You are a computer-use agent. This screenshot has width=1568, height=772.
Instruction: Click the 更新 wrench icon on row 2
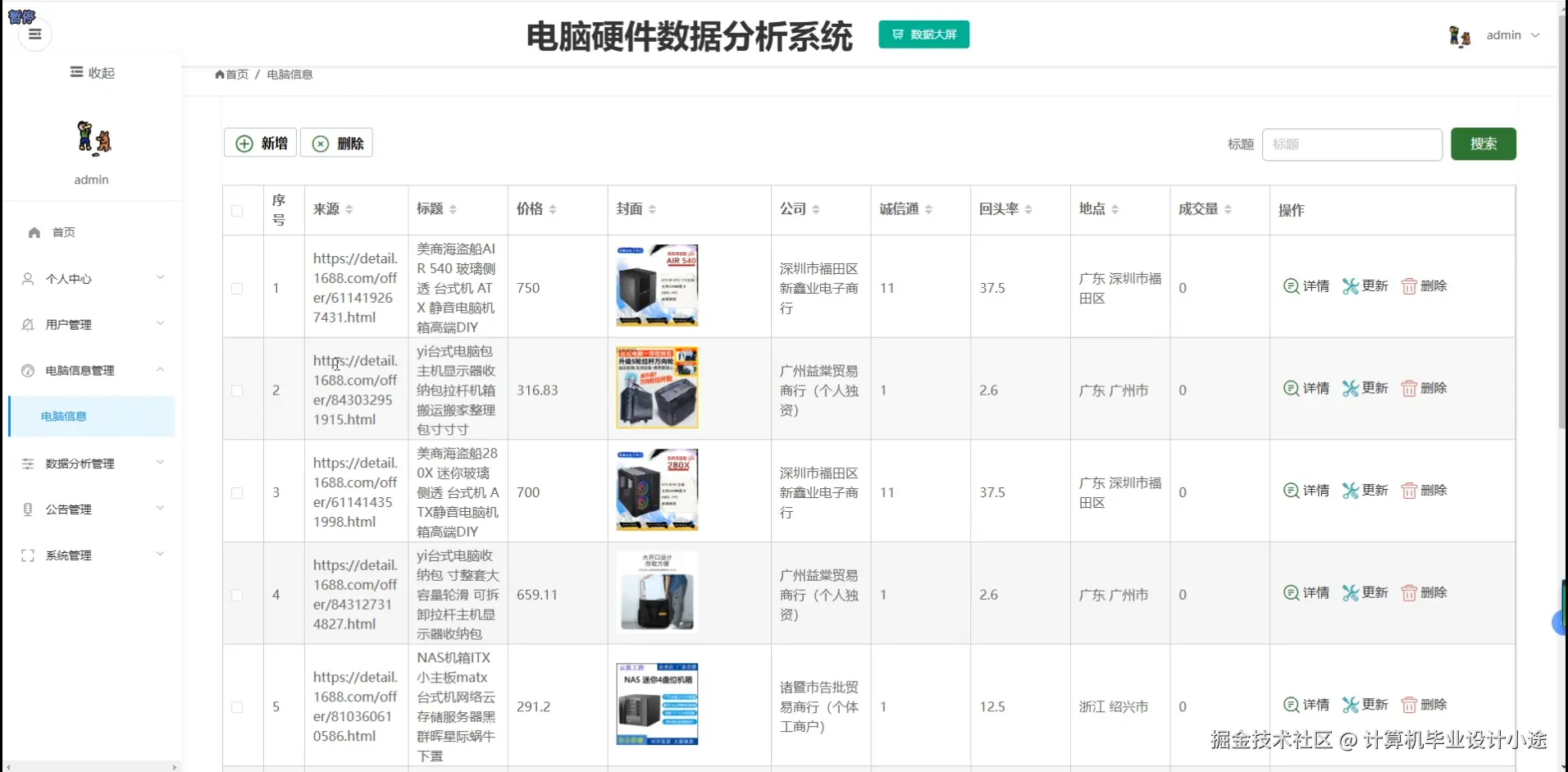click(1351, 388)
